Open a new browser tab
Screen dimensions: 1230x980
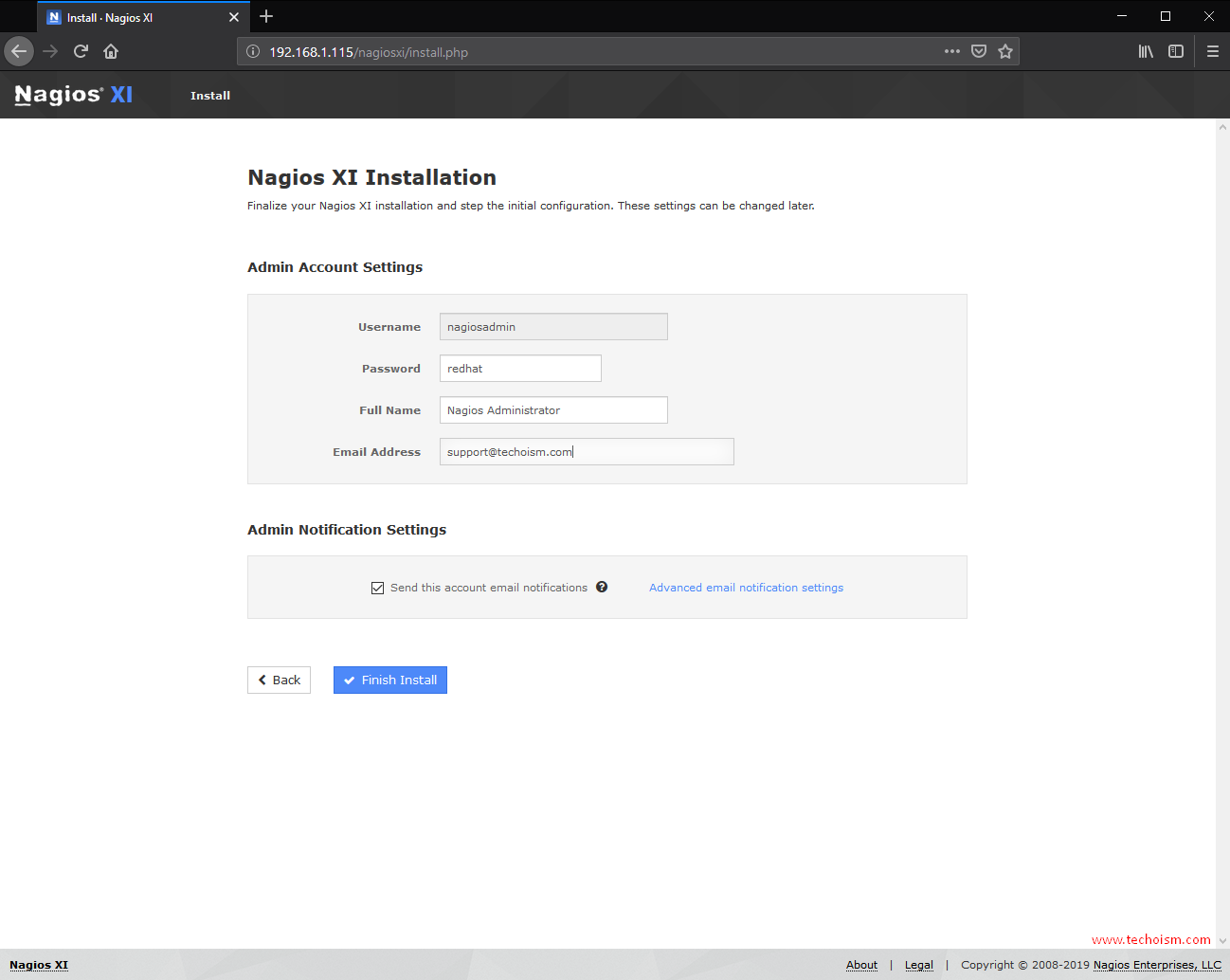266,16
